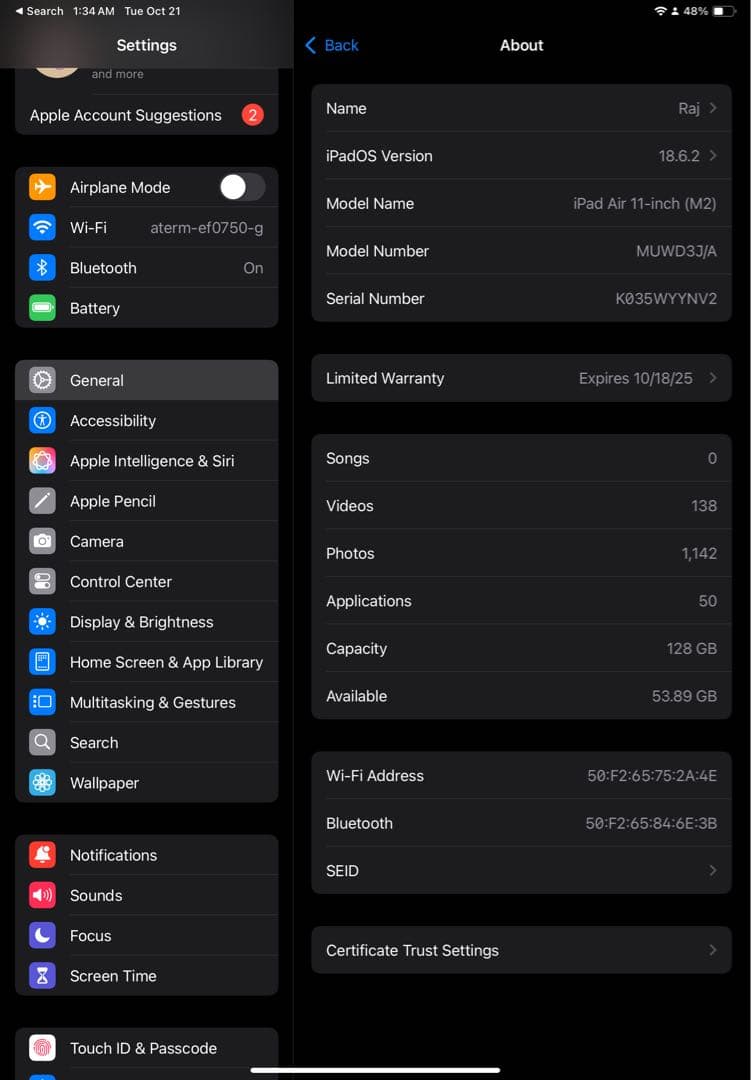Open Apple Account Suggestions
The image size is (751, 1080).
147,115
